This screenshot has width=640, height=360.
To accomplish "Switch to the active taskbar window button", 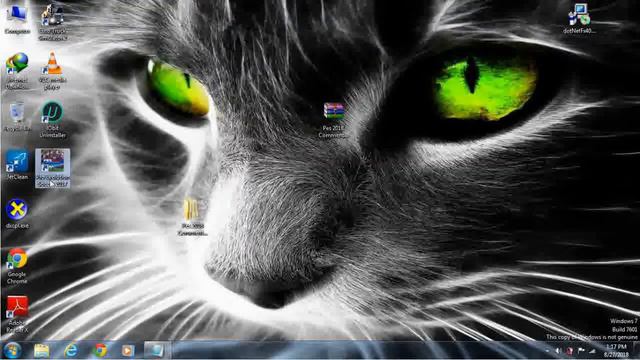I will coord(157,350).
